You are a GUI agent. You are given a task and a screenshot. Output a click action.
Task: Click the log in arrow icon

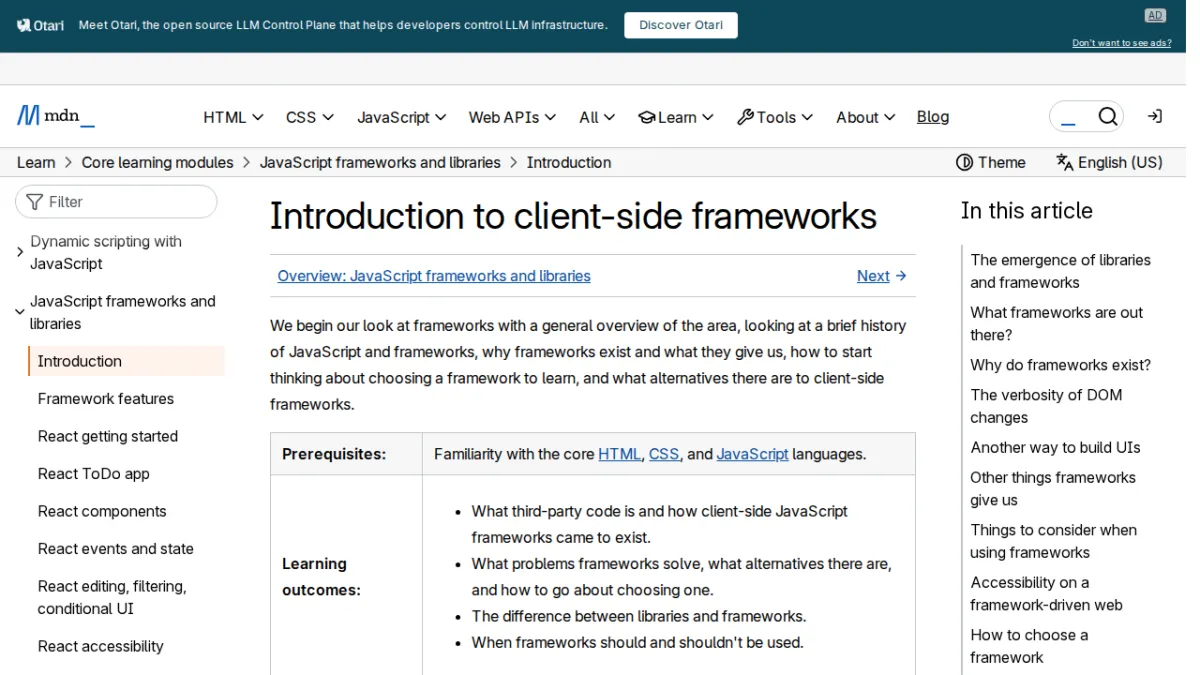pyautogui.click(x=1155, y=117)
